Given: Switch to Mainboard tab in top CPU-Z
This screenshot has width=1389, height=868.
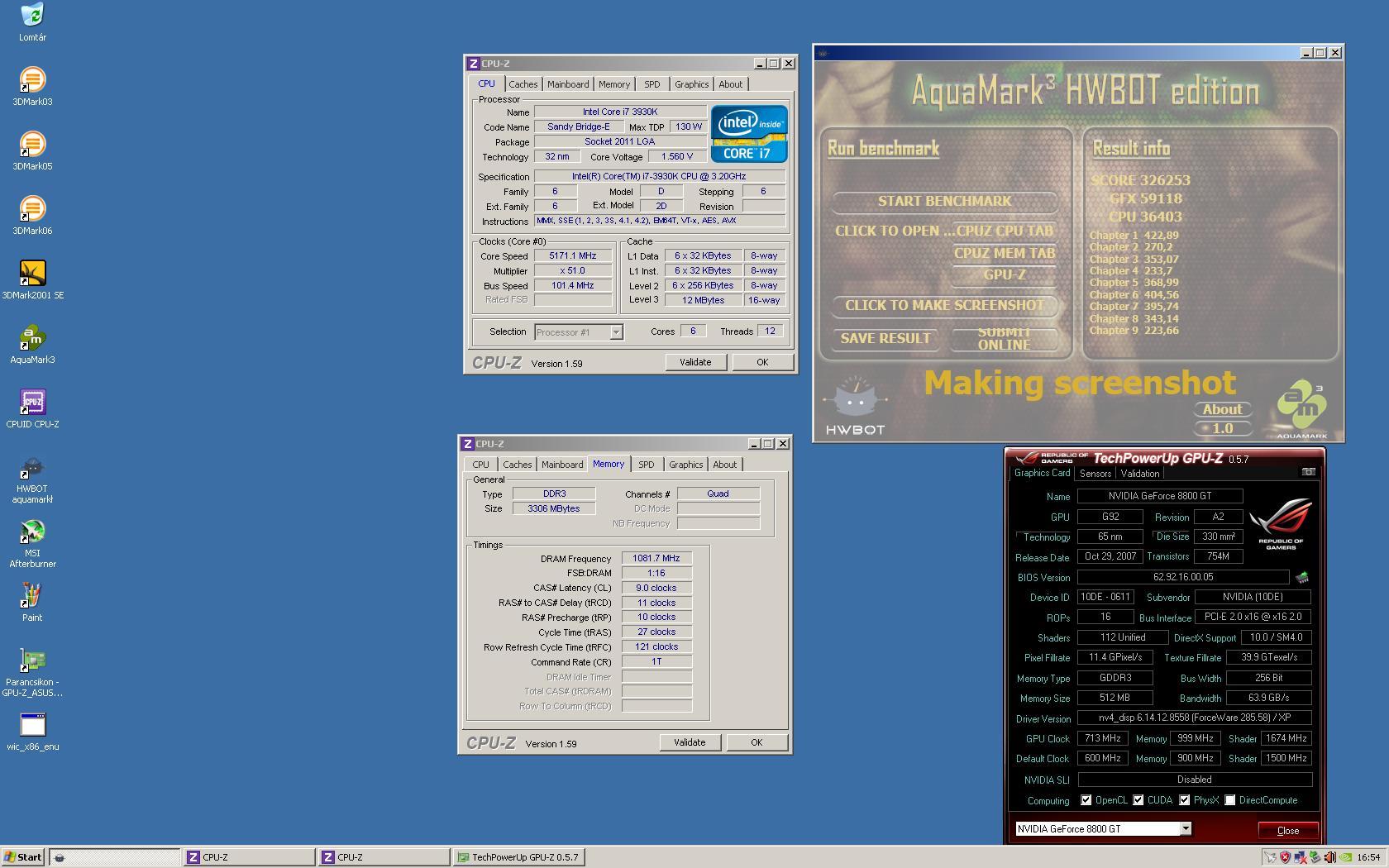Looking at the screenshot, I should (x=568, y=84).
